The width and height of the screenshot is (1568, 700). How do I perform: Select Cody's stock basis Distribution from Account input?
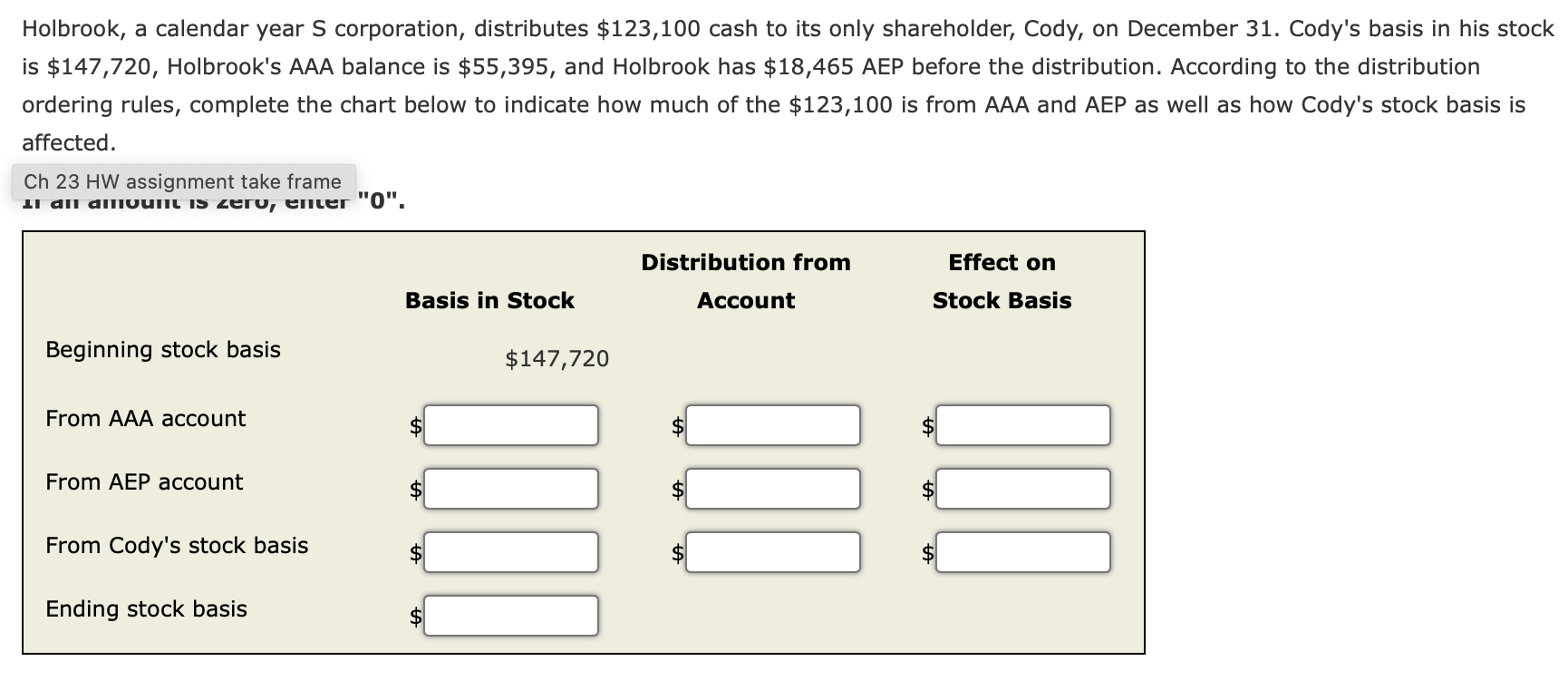point(773,552)
